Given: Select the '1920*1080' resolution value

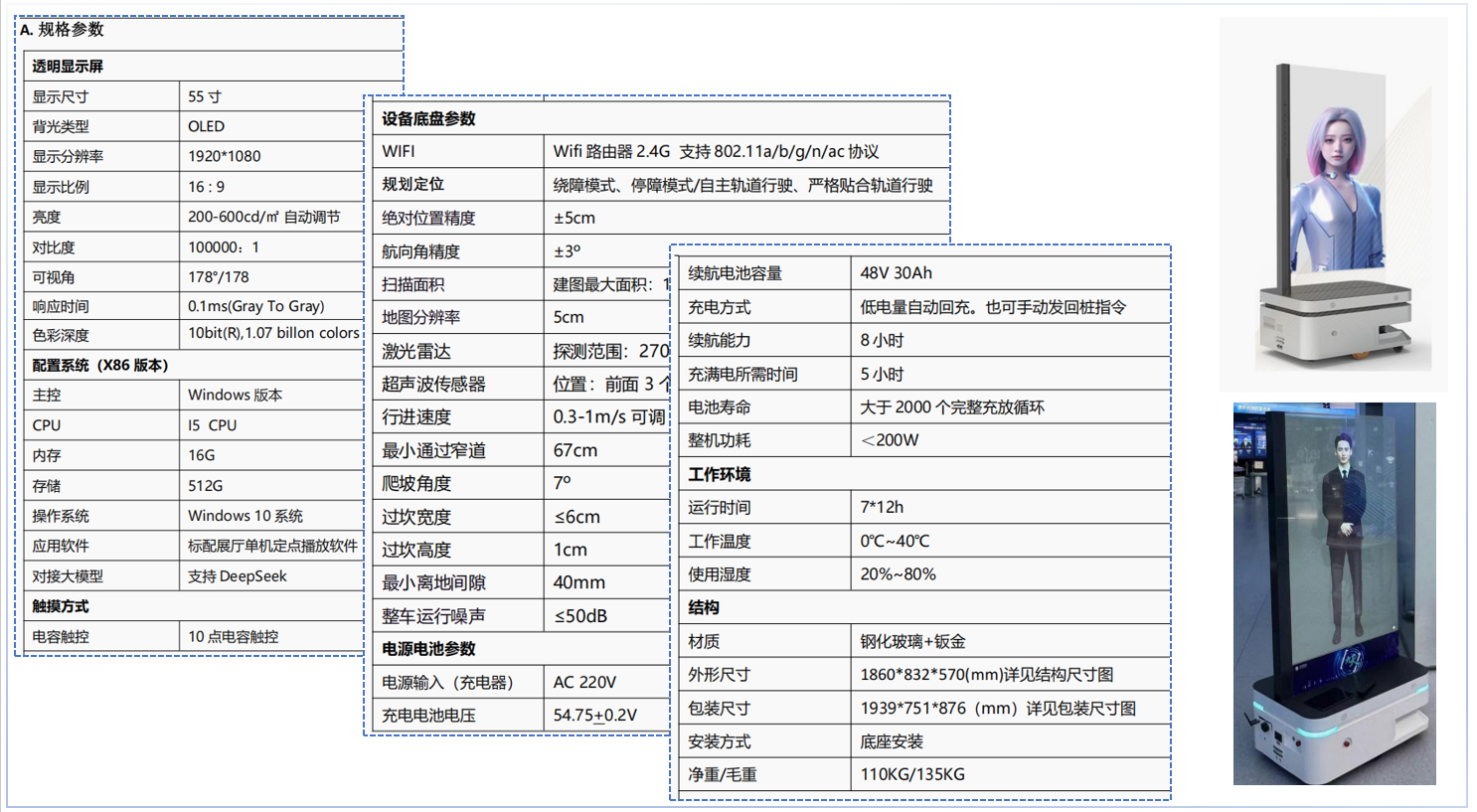Looking at the screenshot, I should (225, 156).
